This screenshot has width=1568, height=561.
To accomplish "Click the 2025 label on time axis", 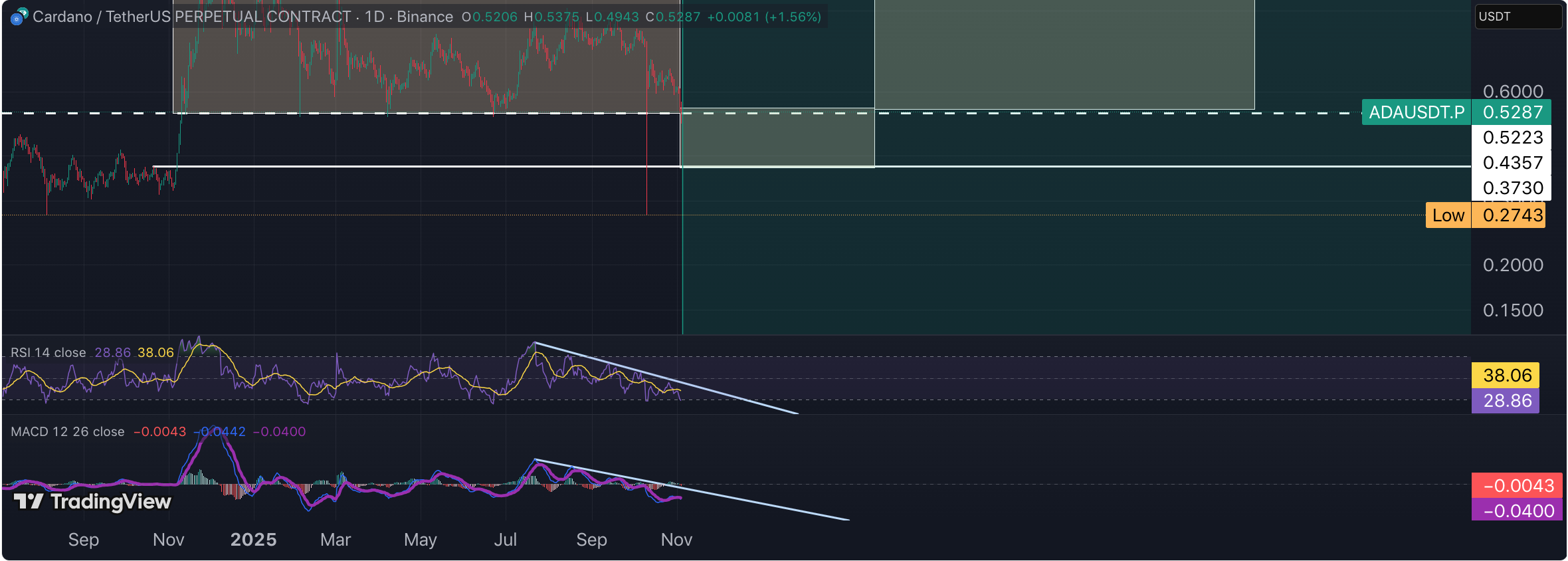I will tap(253, 540).
